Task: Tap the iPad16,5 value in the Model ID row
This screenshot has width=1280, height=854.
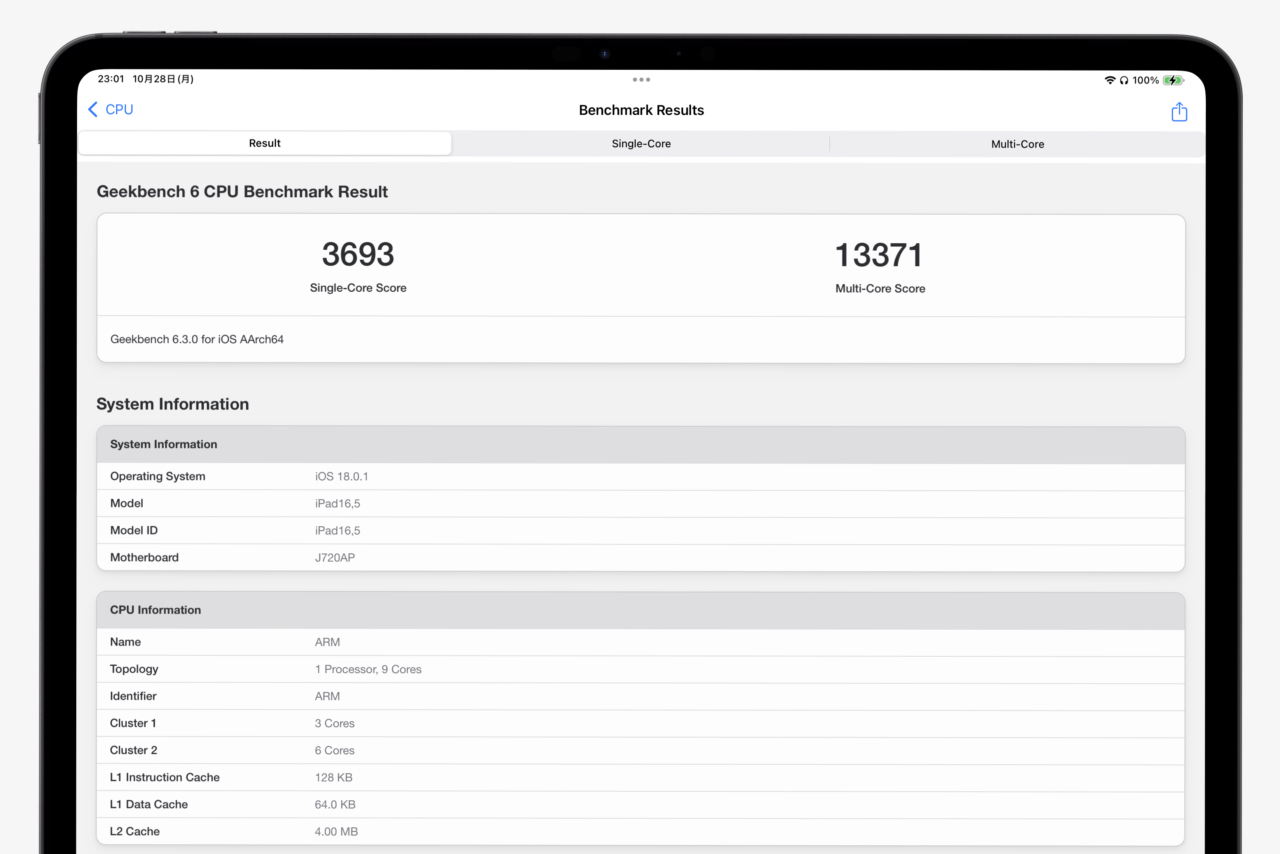Action: pyautogui.click(x=338, y=531)
